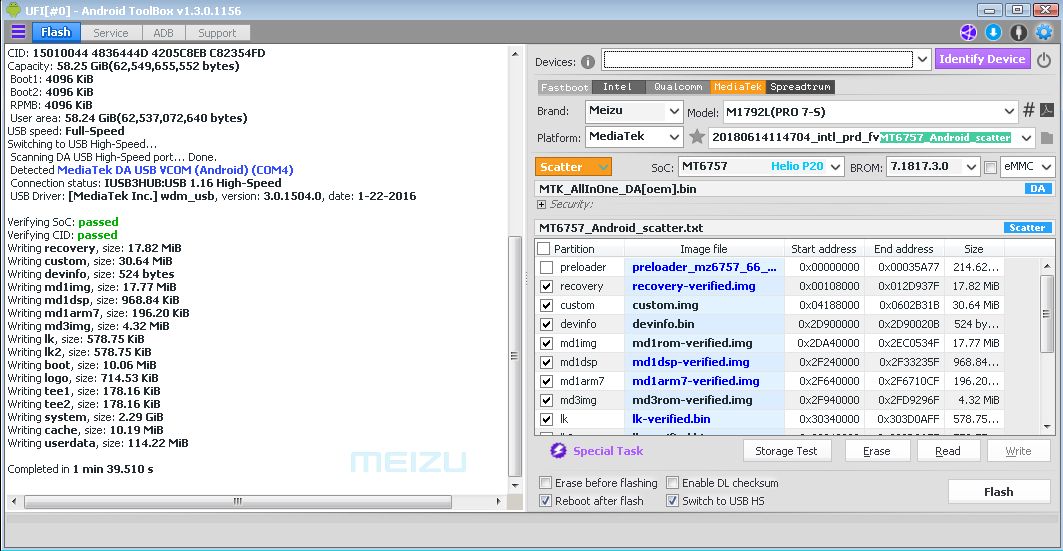1063x551 pixels.
Task: Switch to the Flash tab
Action: [x=56, y=32]
